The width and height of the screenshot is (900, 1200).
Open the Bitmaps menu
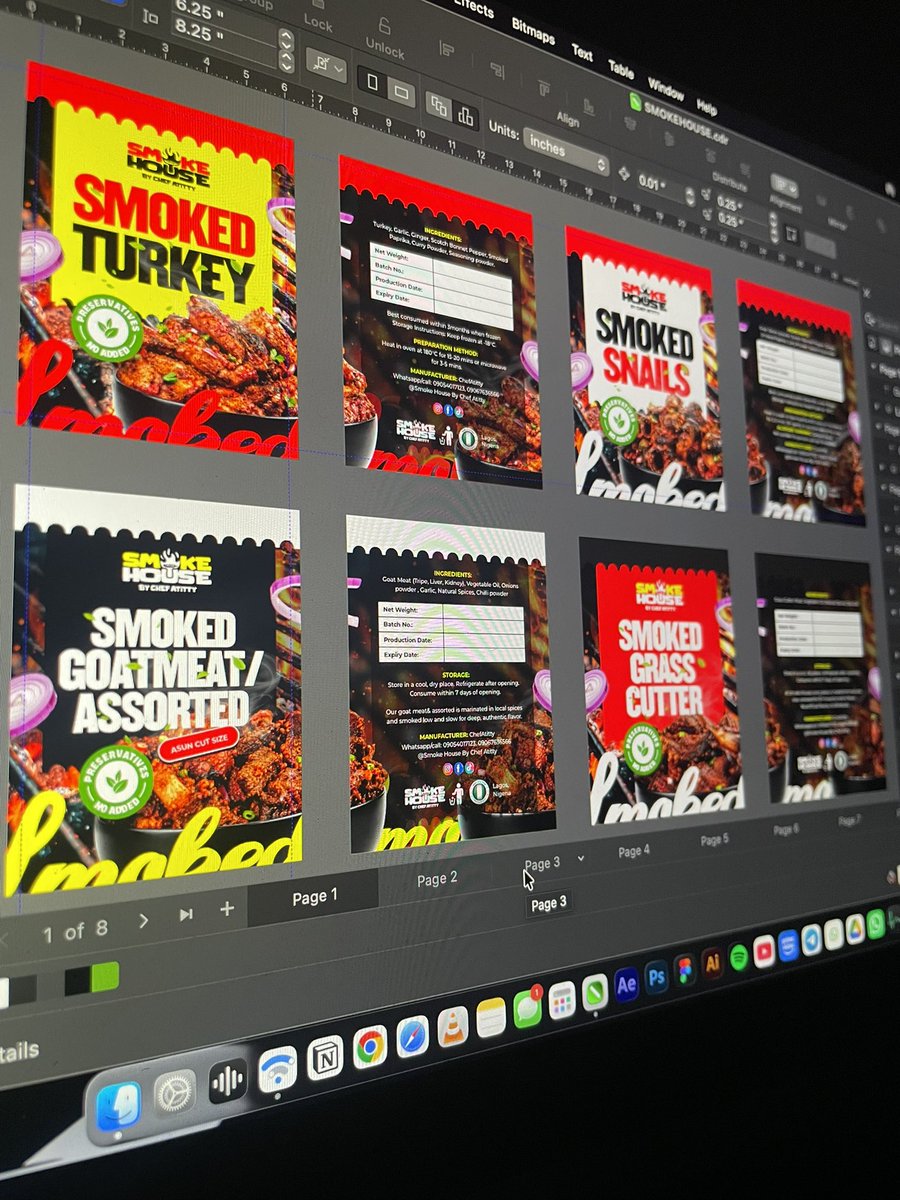533,32
